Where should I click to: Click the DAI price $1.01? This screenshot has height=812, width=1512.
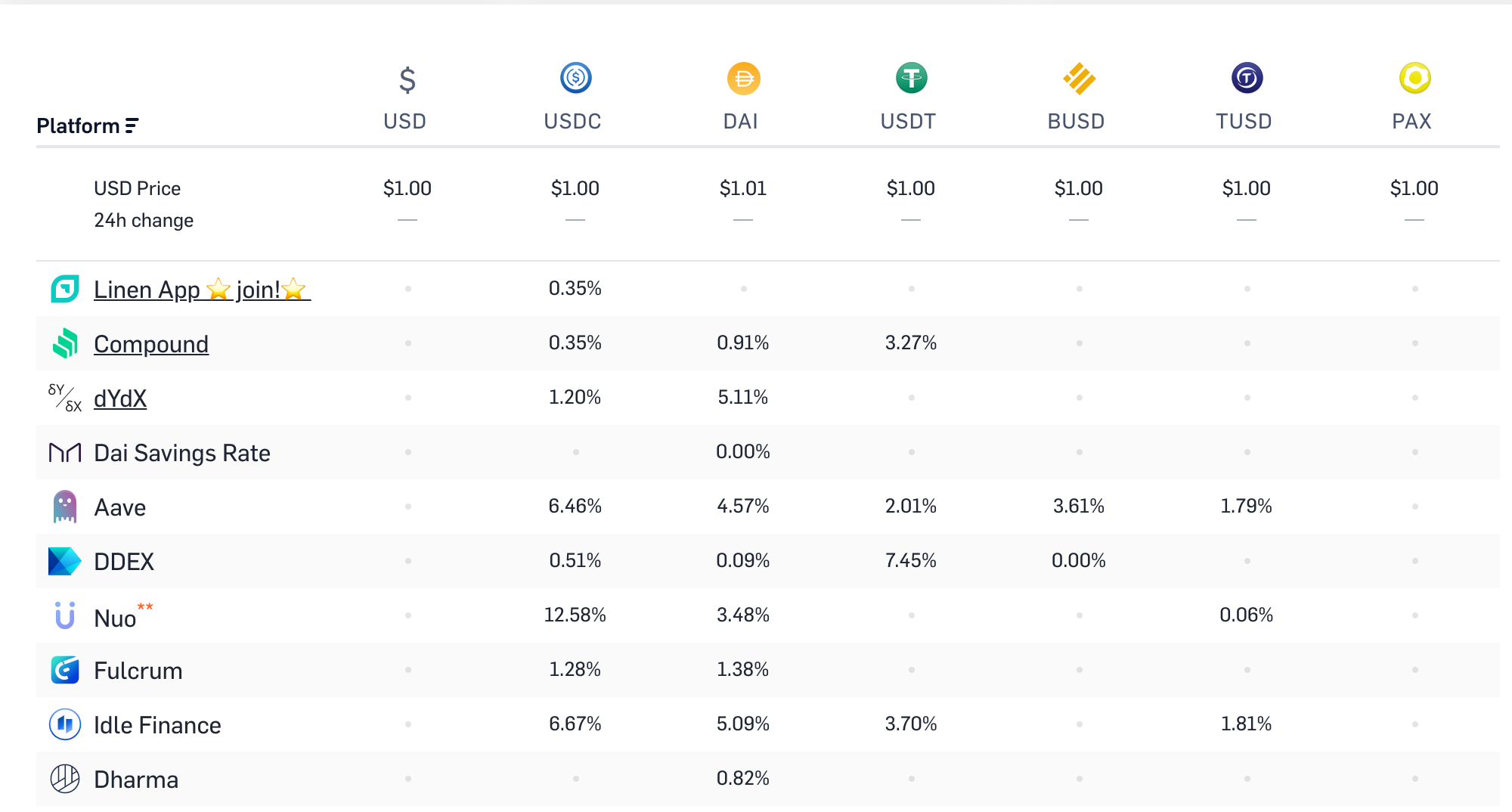point(743,188)
